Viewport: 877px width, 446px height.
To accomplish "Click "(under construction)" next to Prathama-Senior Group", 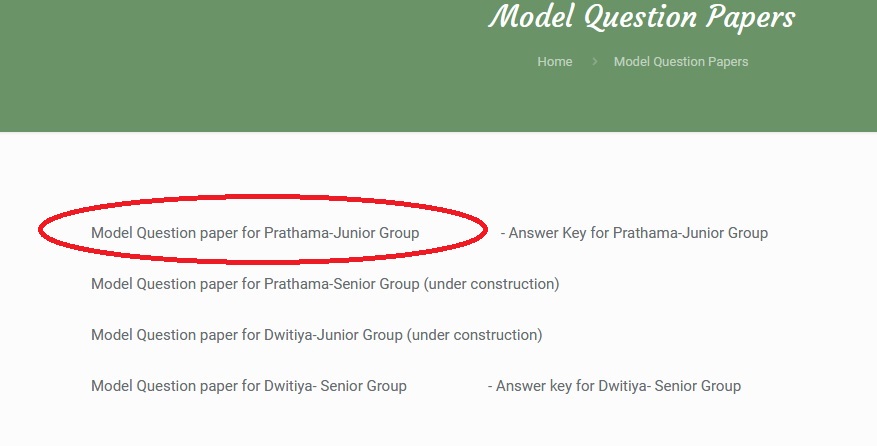I will tap(491, 284).
